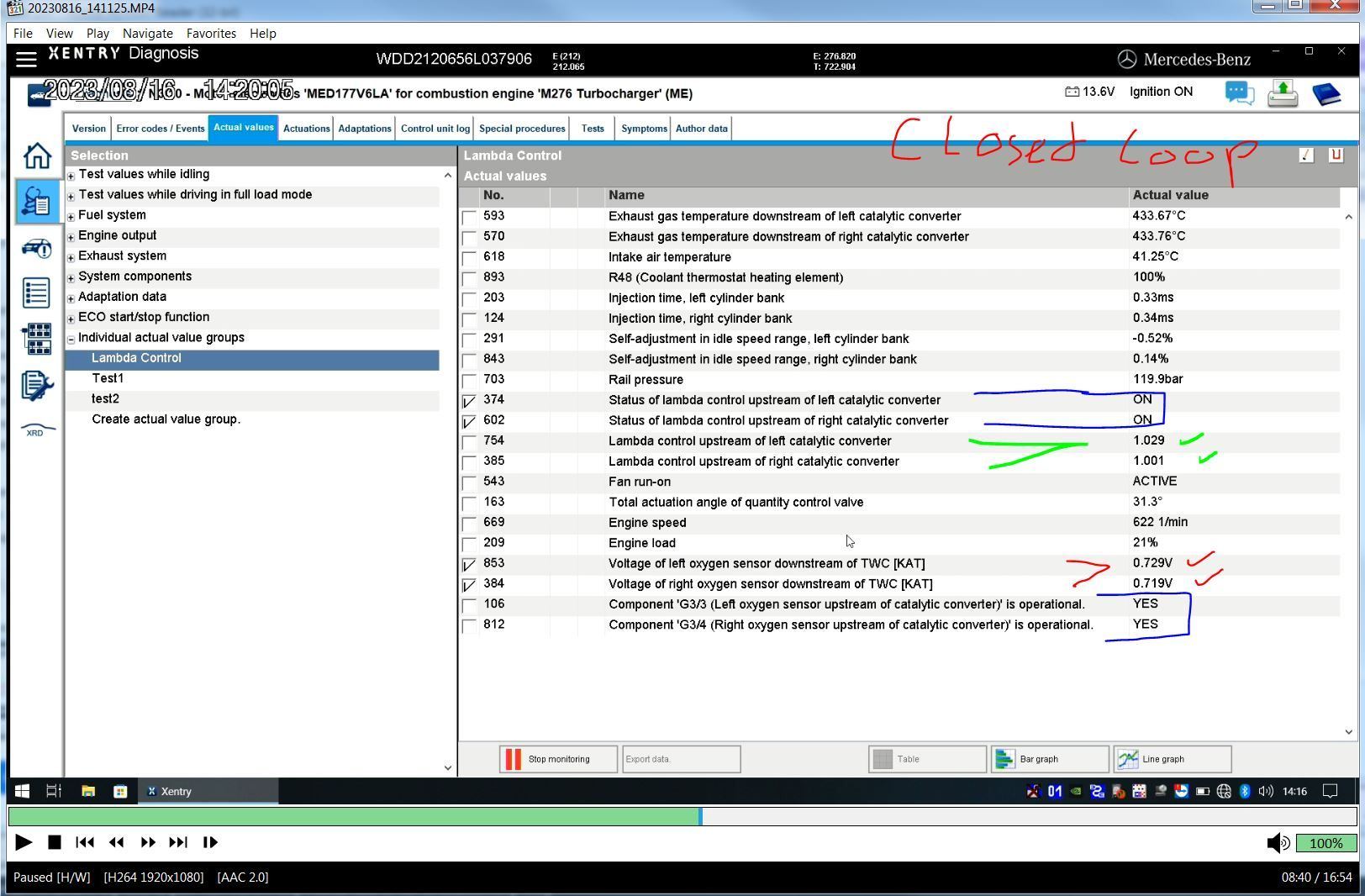Viewport: 1365px width, 896px height.
Task: Collapse Individual actual value groups node
Action: tap(71, 339)
